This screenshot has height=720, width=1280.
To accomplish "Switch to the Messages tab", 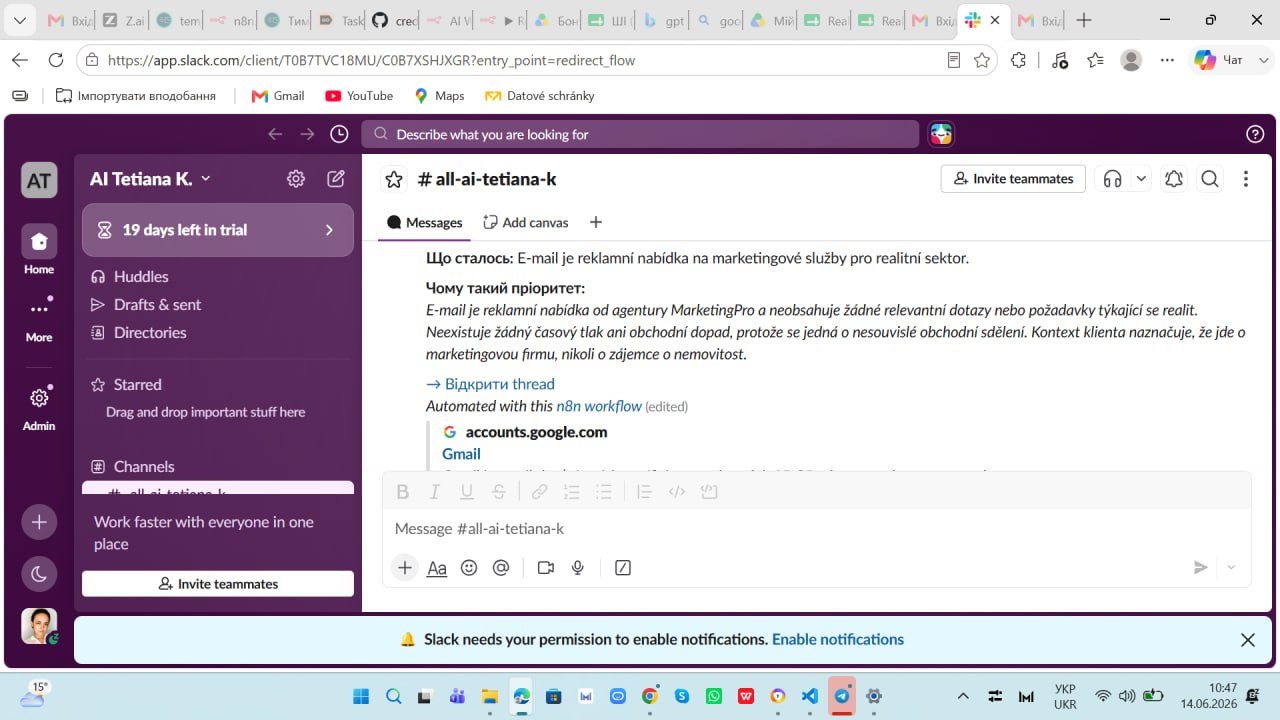I will point(424,222).
